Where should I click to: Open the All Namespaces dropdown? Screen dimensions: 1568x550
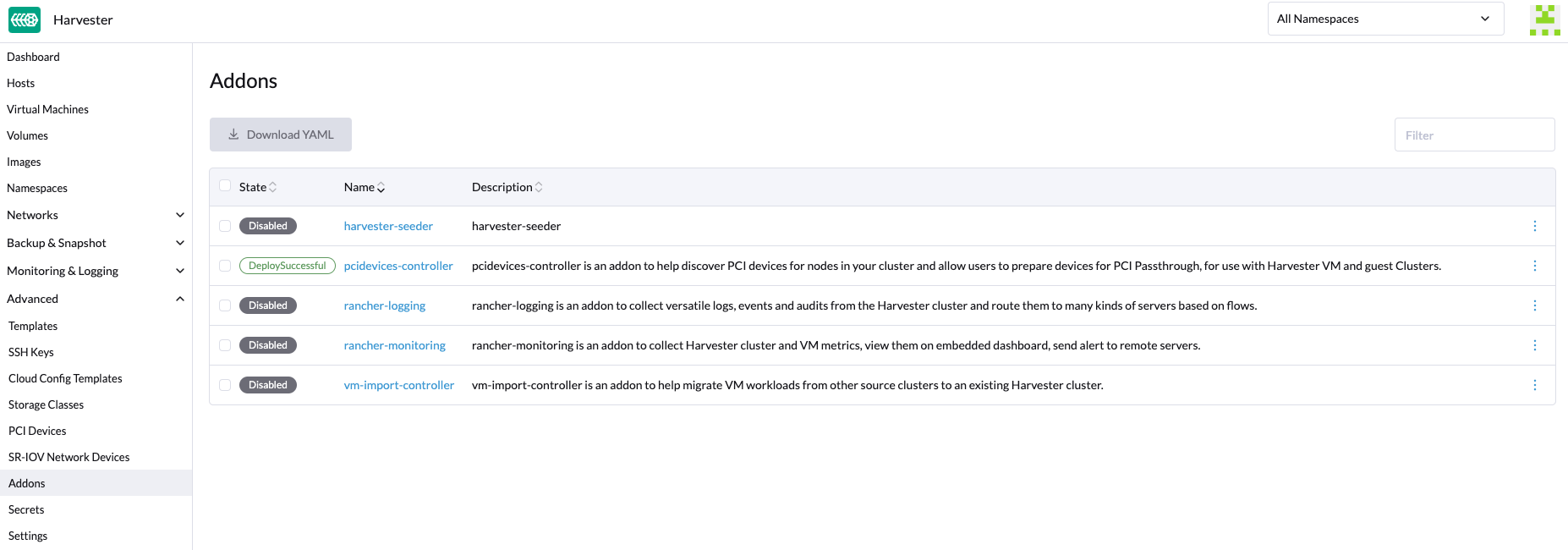[1384, 19]
